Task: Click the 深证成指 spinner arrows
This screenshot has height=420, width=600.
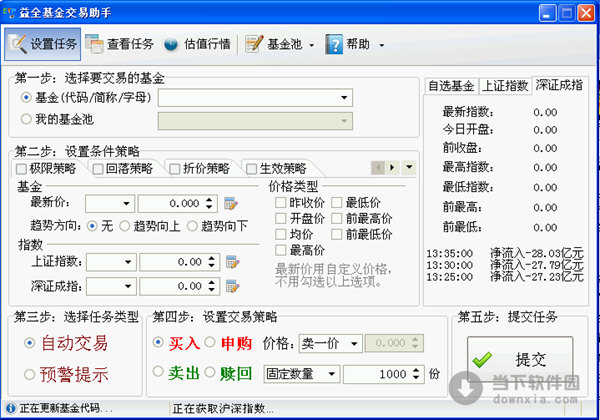Action: click(212, 287)
